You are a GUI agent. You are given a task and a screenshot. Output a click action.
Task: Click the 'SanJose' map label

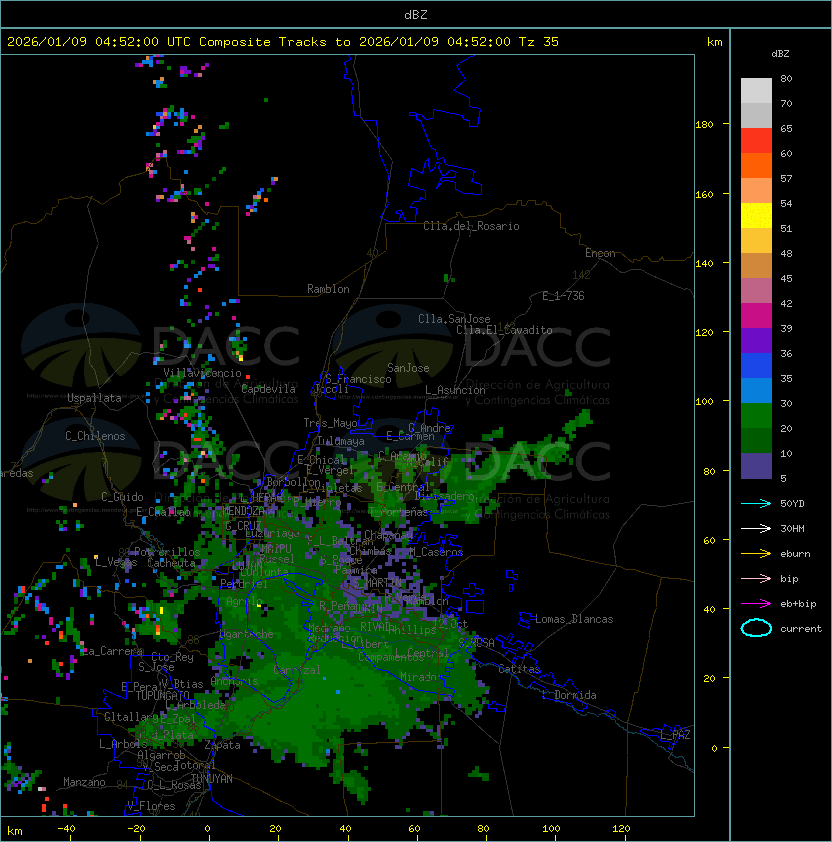[x=408, y=368]
